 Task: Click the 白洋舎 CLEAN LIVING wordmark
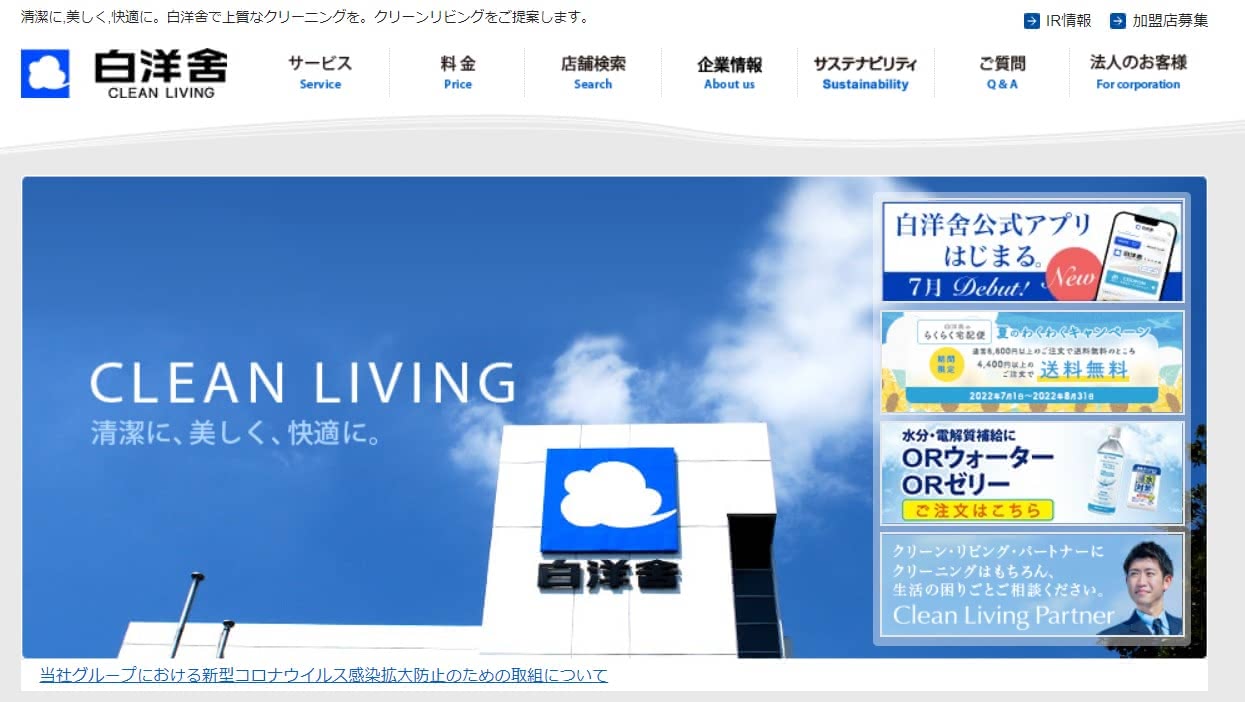[x=161, y=74]
